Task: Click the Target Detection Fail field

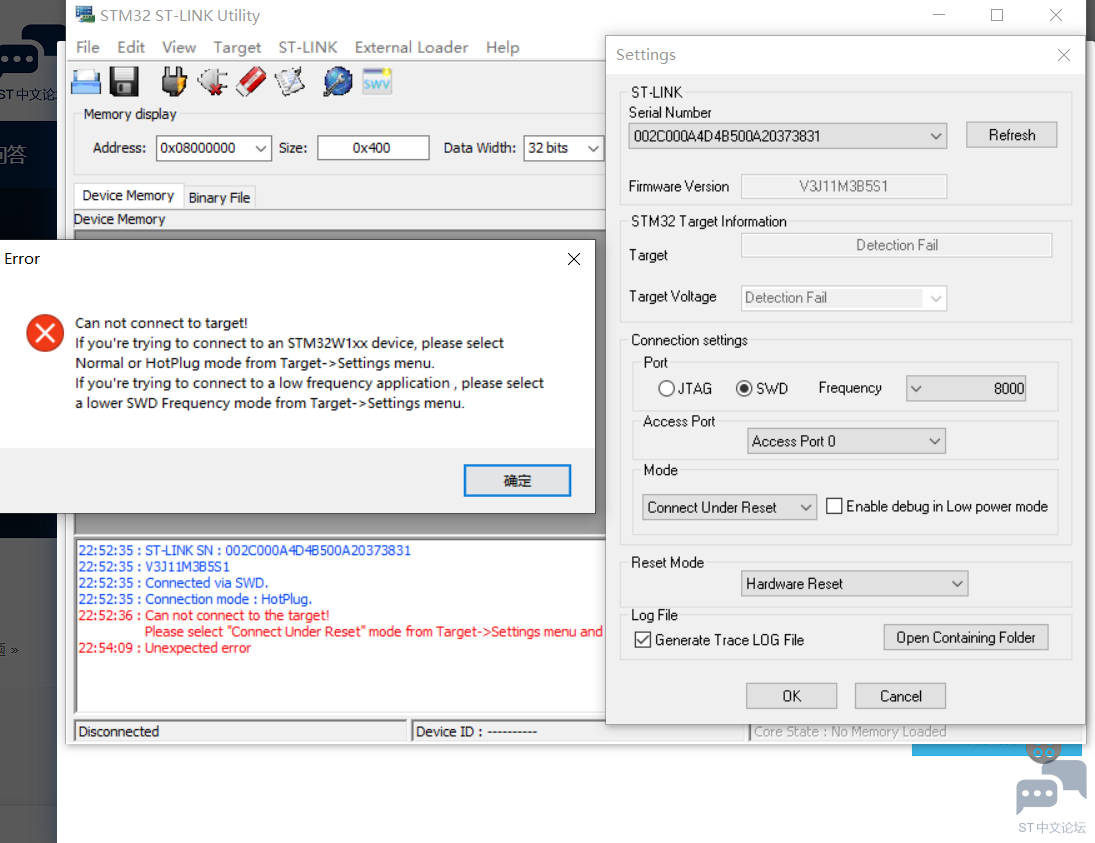Action: pos(897,245)
